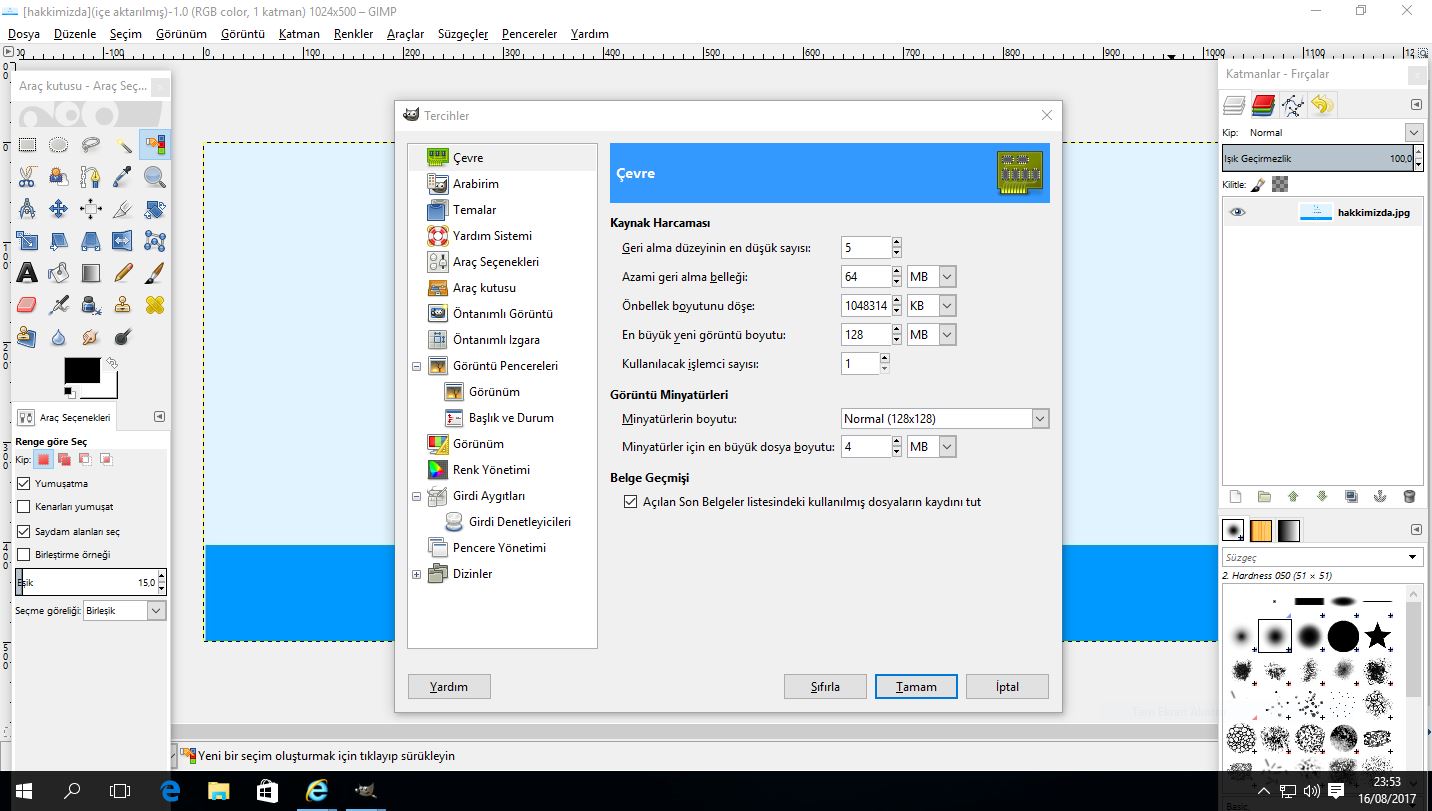Select the Clone stamp tool
This screenshot has width=1432, height=811.
click(x=123, y=305)
